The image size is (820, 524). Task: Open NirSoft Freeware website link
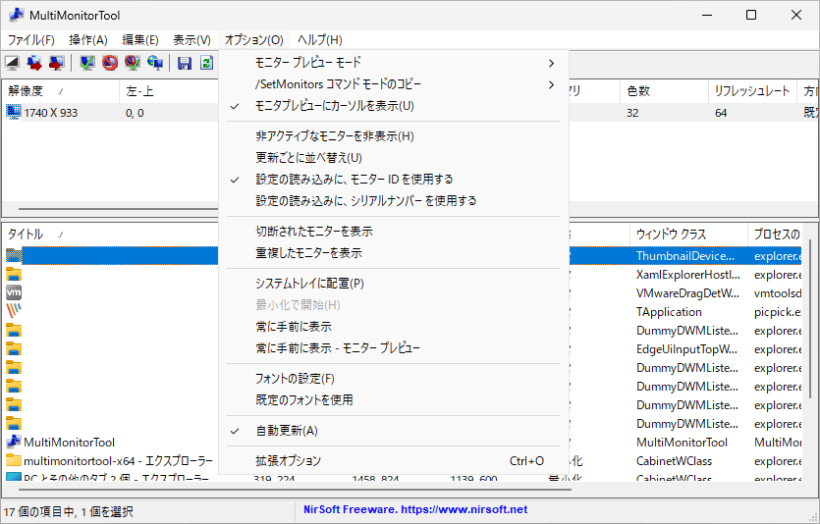[x=415, y=509]
